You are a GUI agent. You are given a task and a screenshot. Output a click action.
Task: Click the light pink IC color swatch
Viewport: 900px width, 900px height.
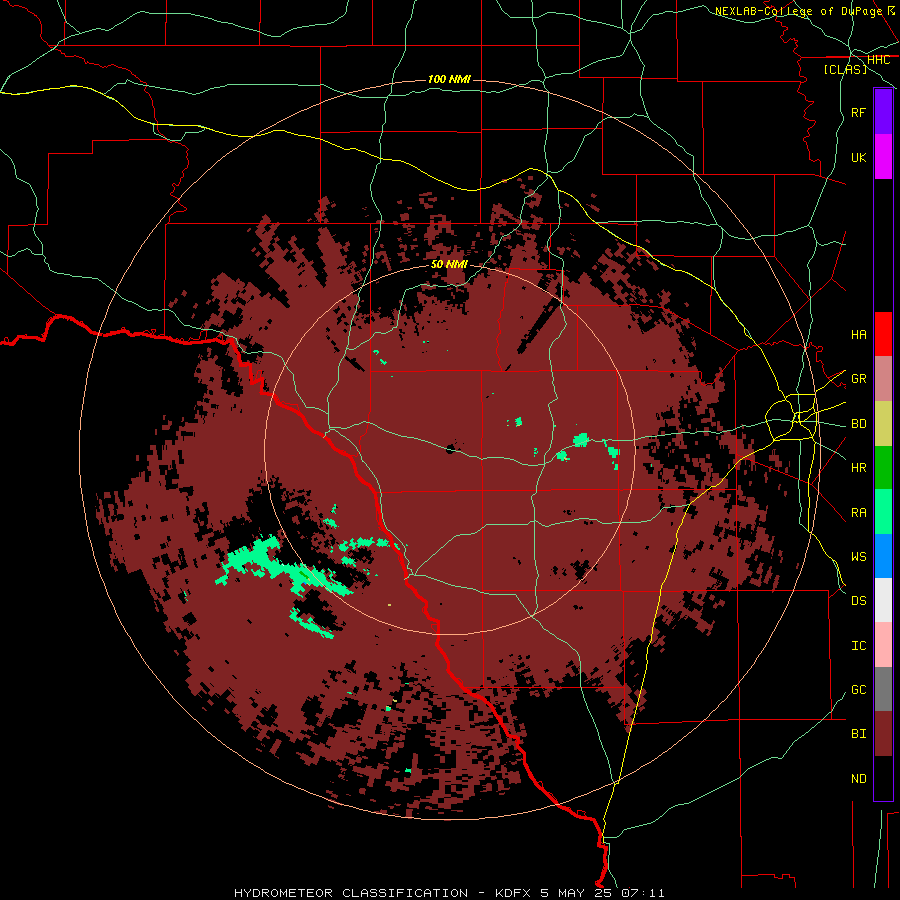click(x=883, y=645)
